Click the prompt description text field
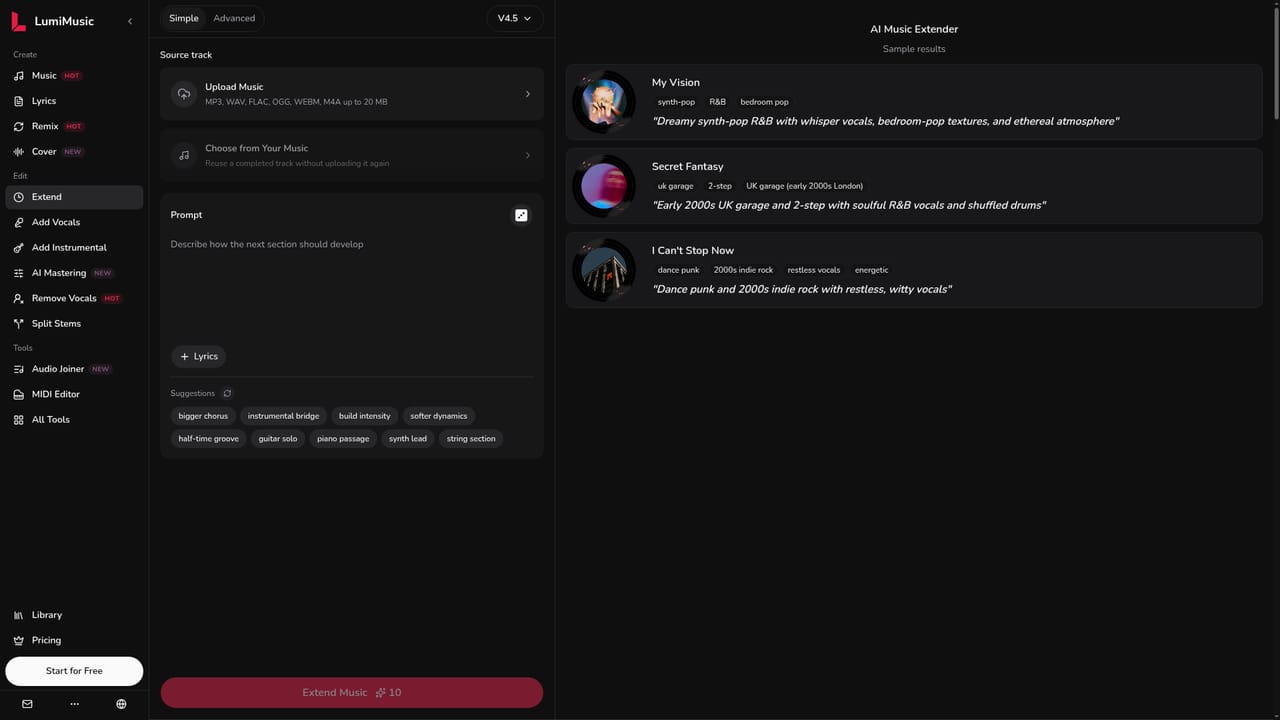This screenshot has width=1280, height=720. coord(351,285)
